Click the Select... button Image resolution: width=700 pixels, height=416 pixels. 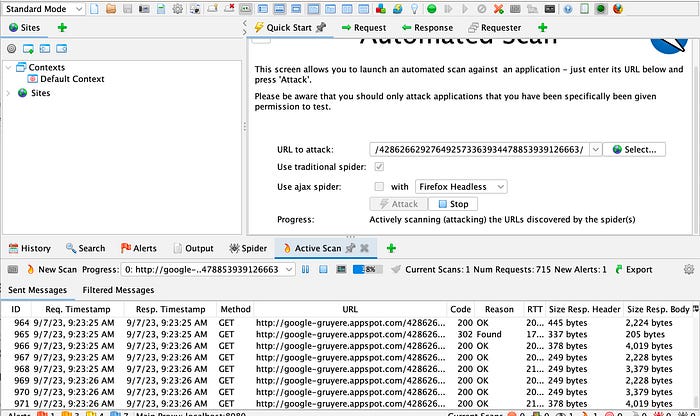tap(634, 150)
